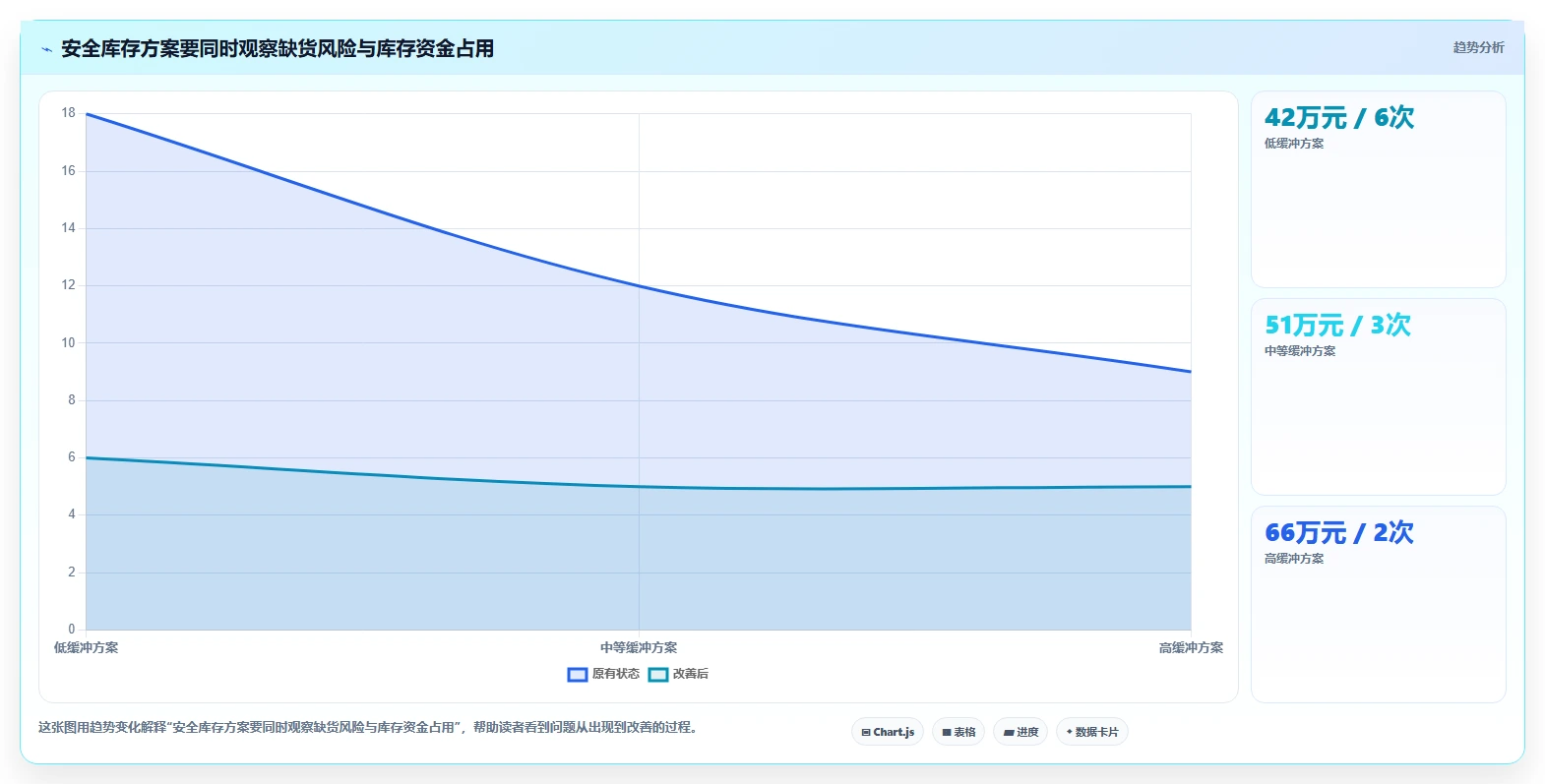The width and height of the screenshot is (1545, 784).
Task: Click the lightning icon beside the title
Action: [x=46, y=49]
